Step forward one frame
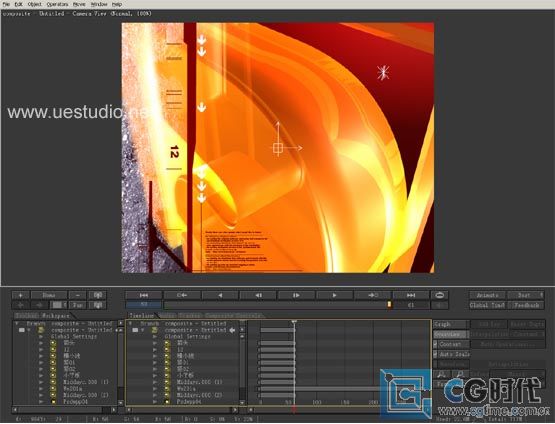This screenshot has width=555, height=424. click(x=297, y=295)
